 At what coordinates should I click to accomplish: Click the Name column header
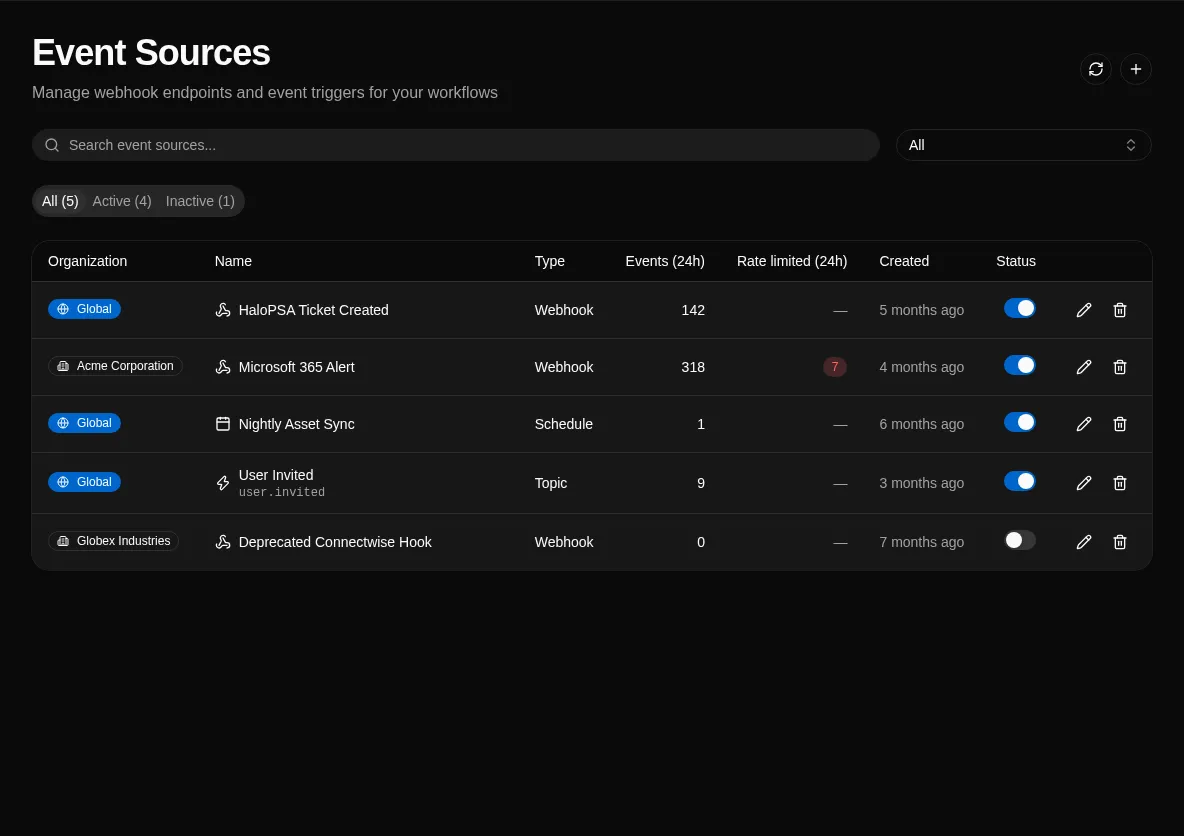point(233,261)
